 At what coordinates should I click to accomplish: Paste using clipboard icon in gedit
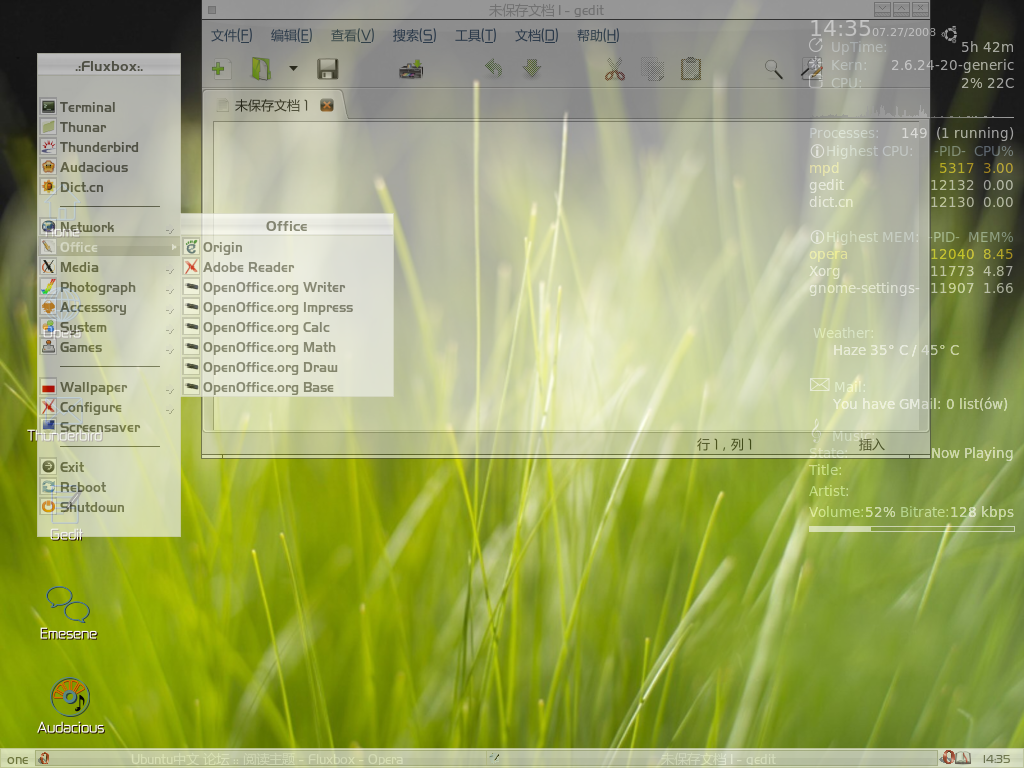690,69
